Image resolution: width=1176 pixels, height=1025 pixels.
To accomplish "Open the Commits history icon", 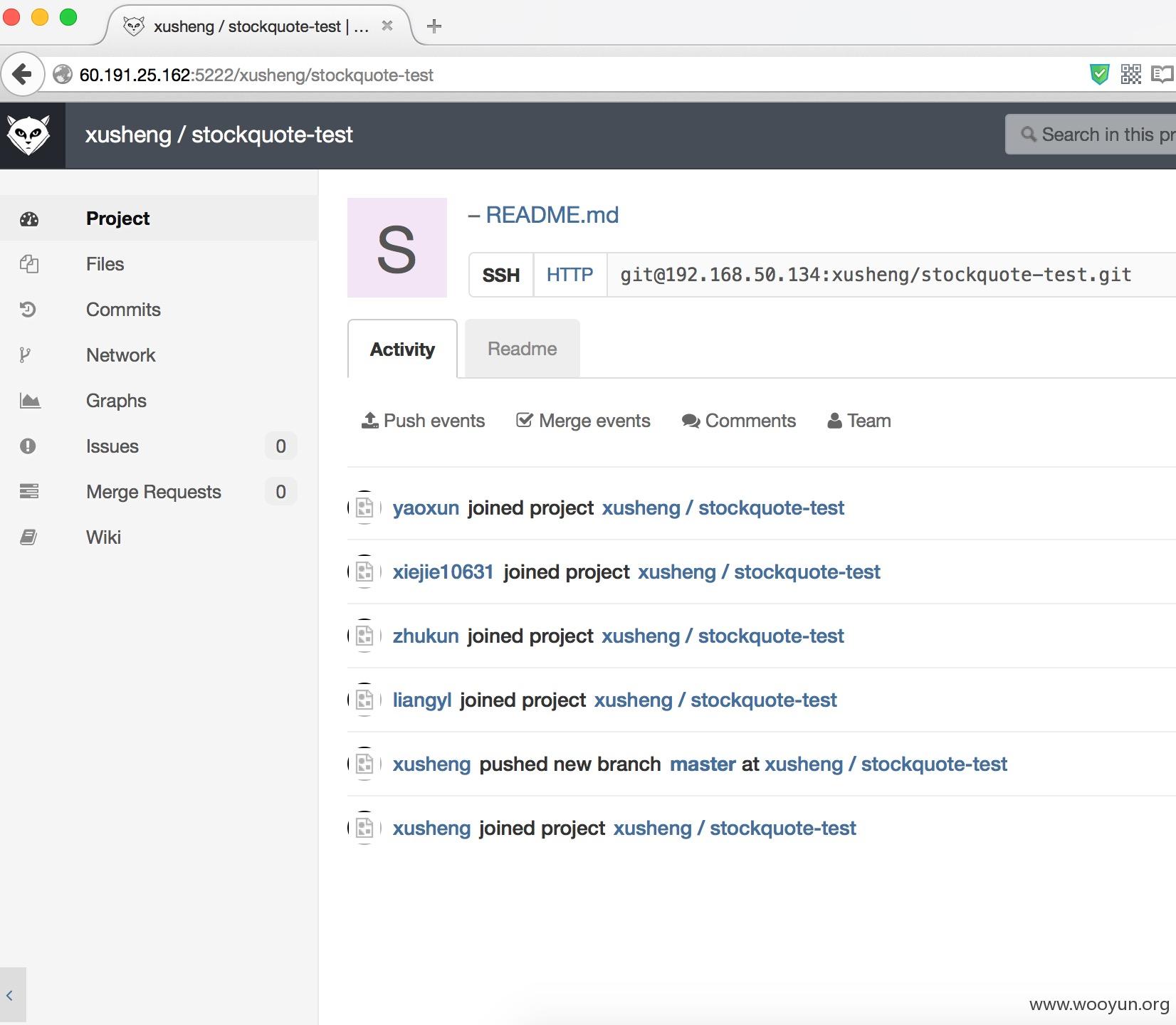I will tap(28, 310).
